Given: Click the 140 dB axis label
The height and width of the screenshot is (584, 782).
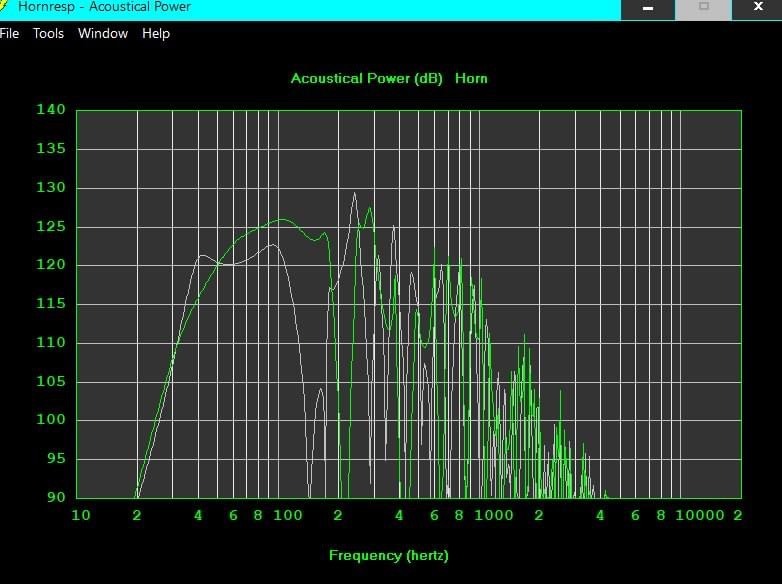Looking at the screenshot, I should pos(51,109).
